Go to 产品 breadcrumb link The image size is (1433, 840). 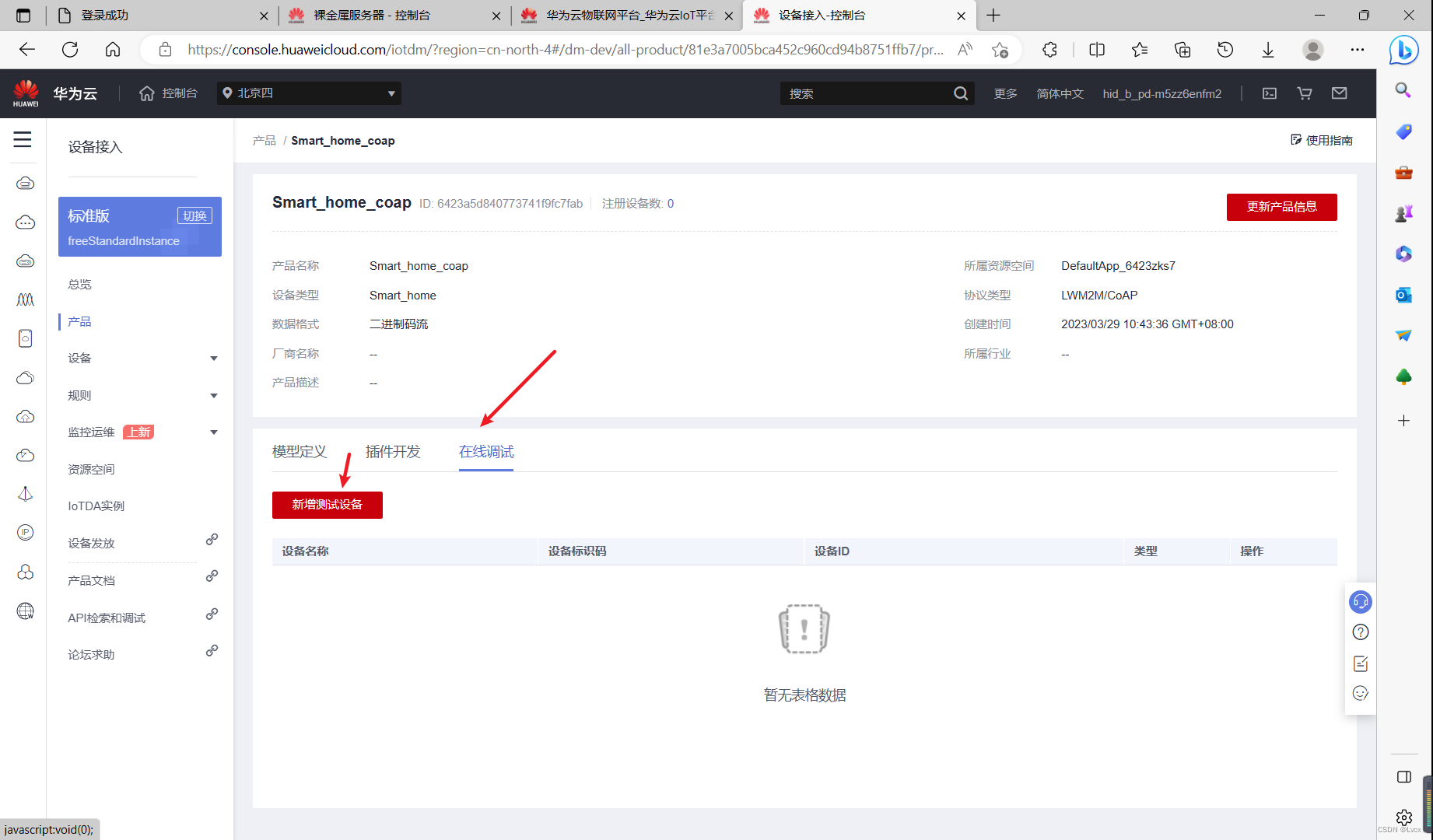(x=265, y=141)
